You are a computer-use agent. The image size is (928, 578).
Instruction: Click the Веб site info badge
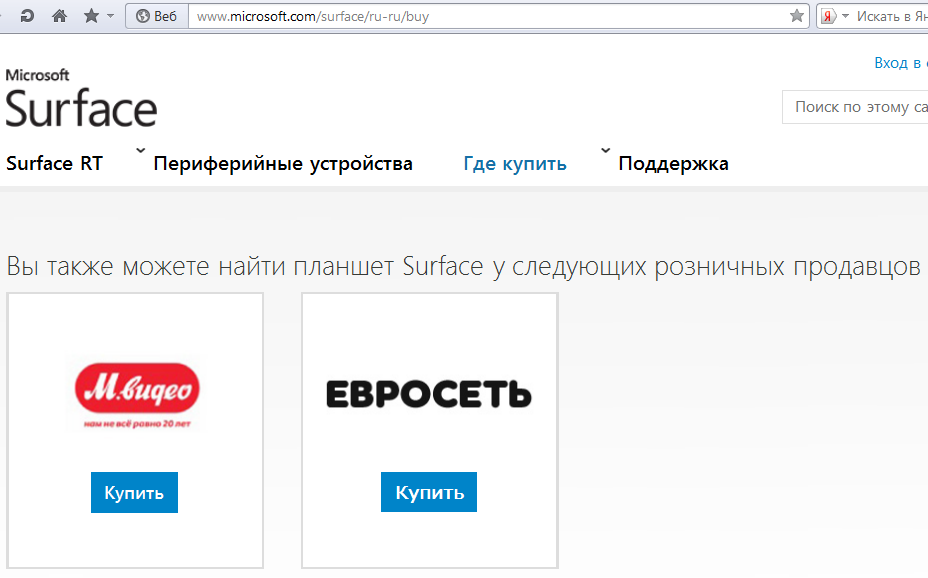[157, 16]
